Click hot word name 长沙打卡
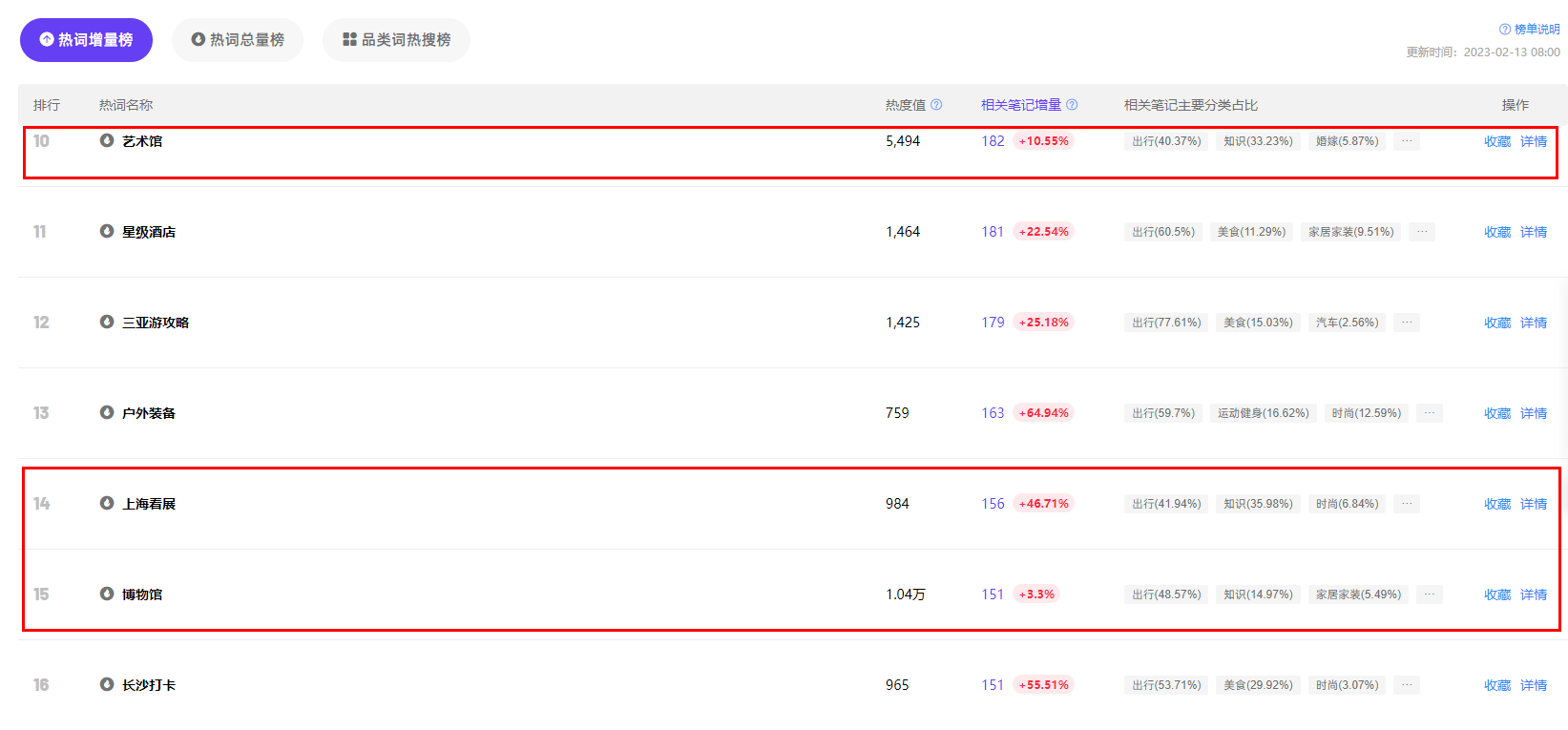 [149, 685]
